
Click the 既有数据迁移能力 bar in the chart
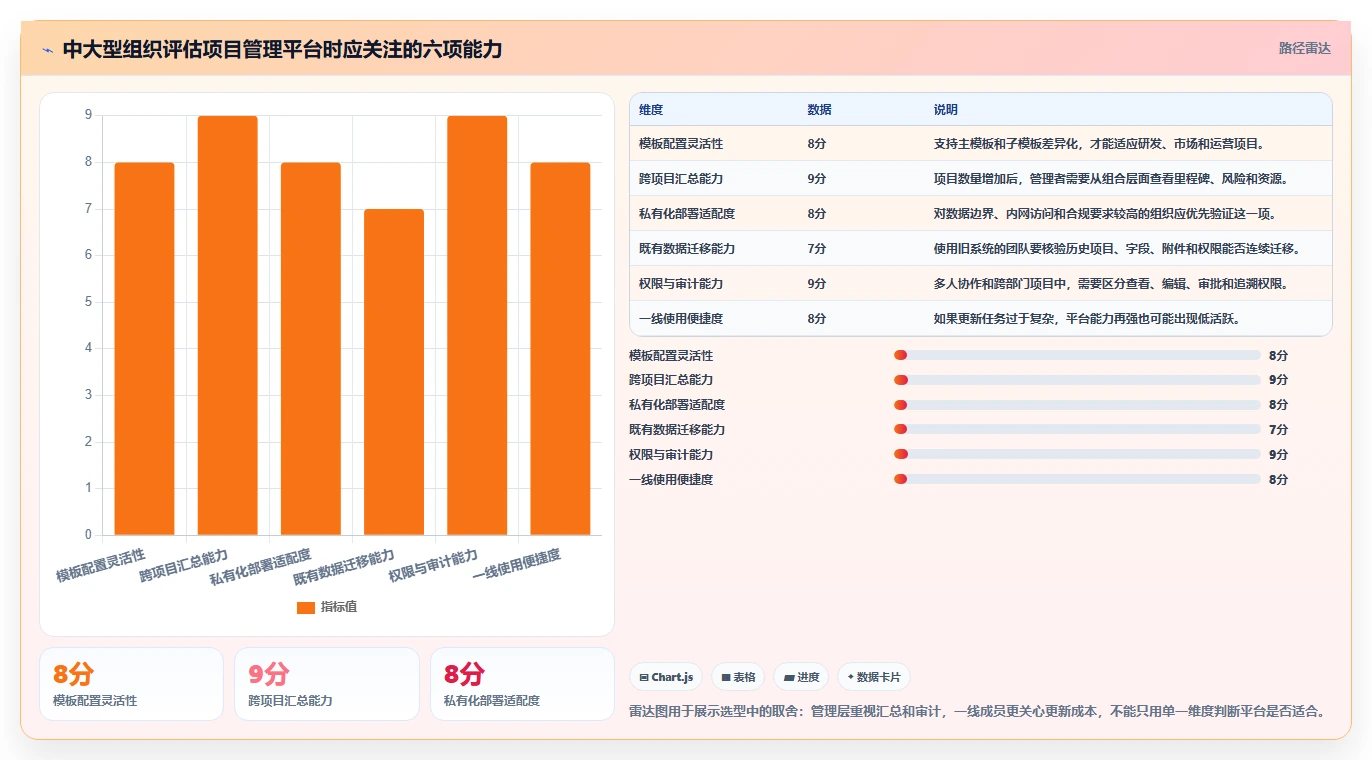(394, 372)
